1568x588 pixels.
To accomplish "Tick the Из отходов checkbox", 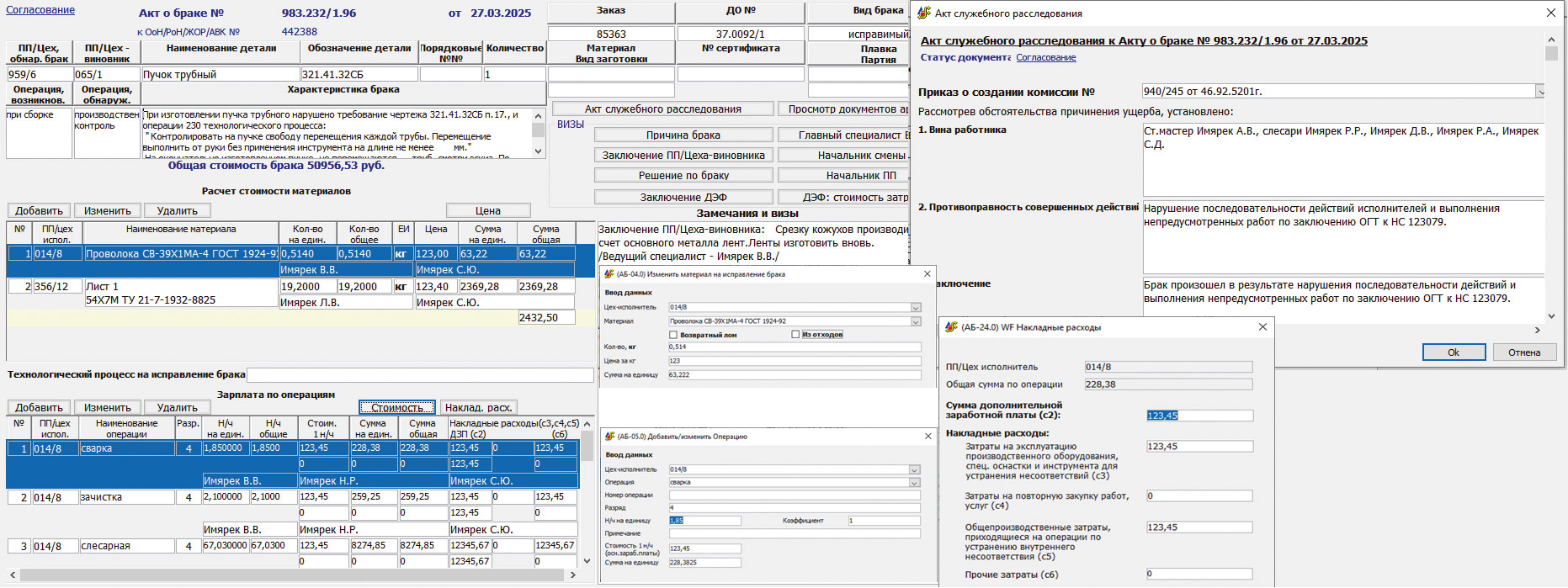I will coord(795,335).
